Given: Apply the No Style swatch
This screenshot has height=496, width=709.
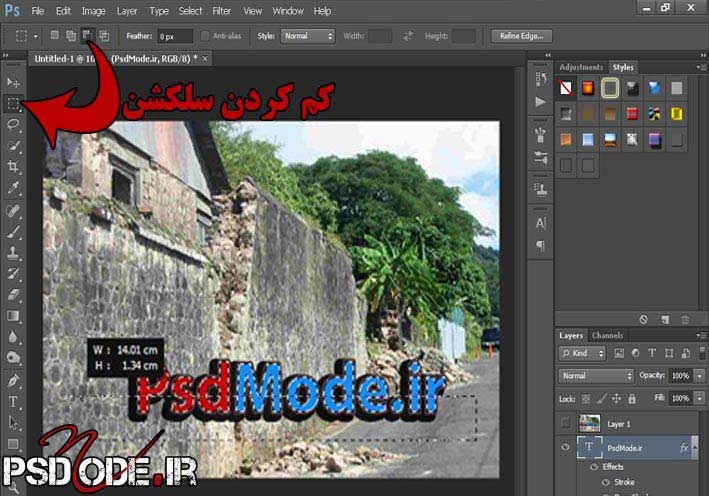Looking at the screenshot, I should pos(565,88).
